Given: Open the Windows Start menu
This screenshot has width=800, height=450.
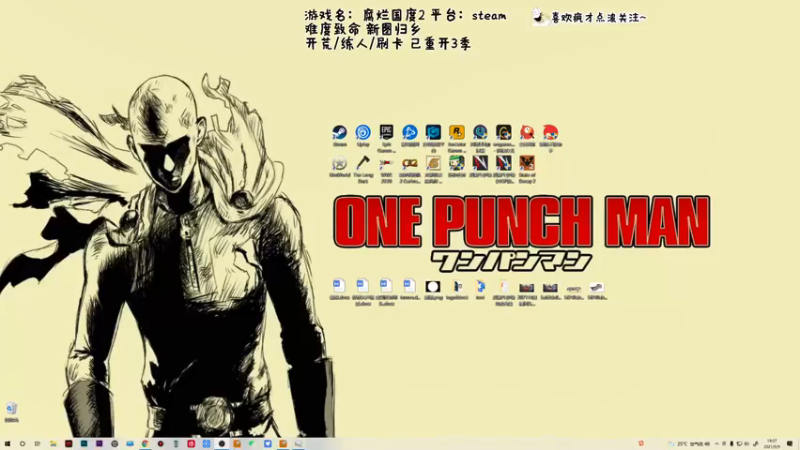Looking at the screenshot, I should click(7, 444).
